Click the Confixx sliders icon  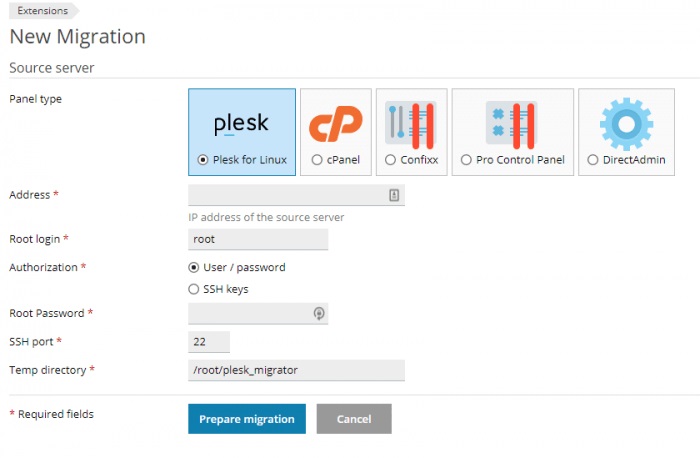[411, 125]
